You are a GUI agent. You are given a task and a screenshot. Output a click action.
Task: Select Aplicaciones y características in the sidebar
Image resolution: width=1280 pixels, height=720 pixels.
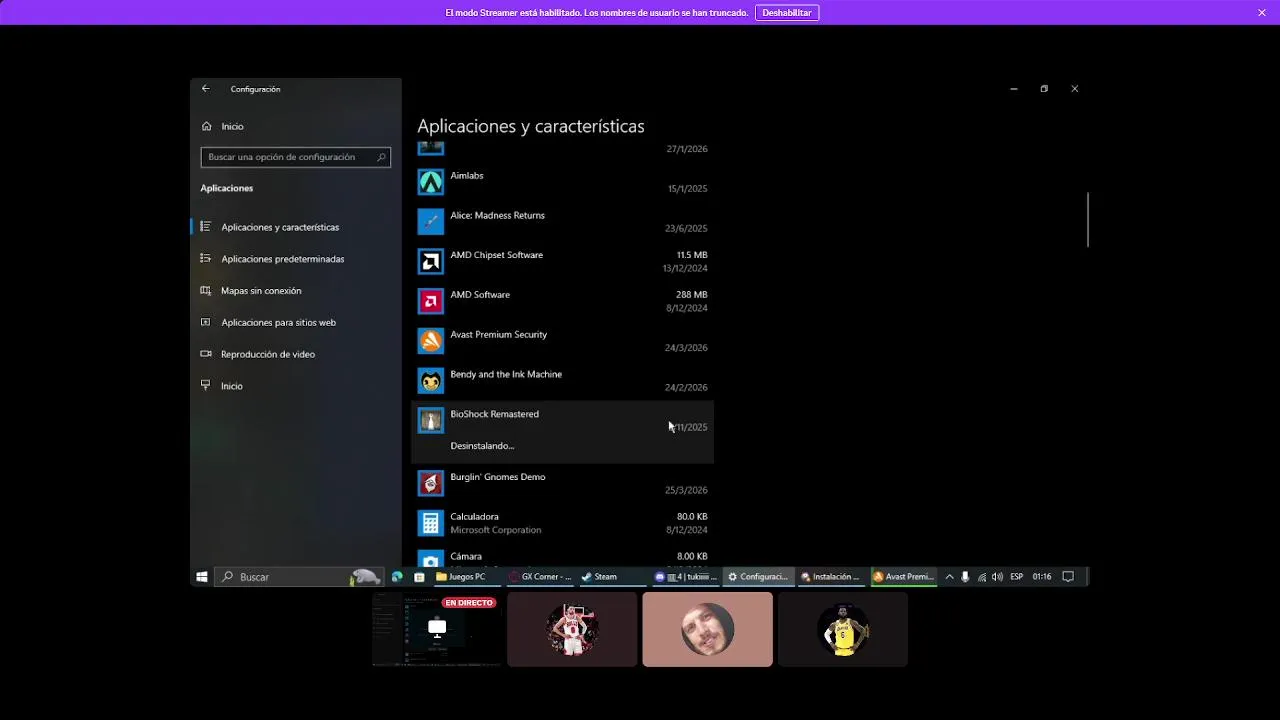pos(279,227)
